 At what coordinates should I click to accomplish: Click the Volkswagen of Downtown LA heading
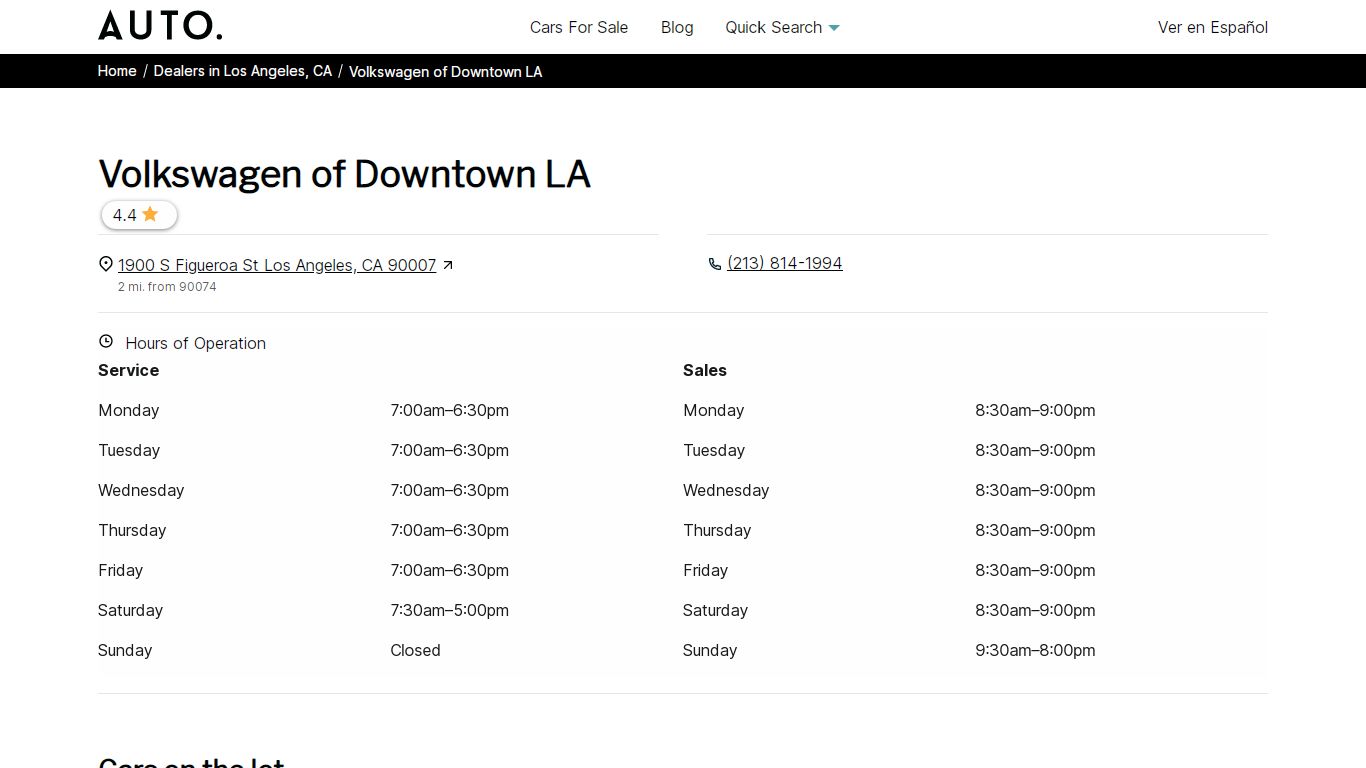pyautogui.click(x=345, y=174)
